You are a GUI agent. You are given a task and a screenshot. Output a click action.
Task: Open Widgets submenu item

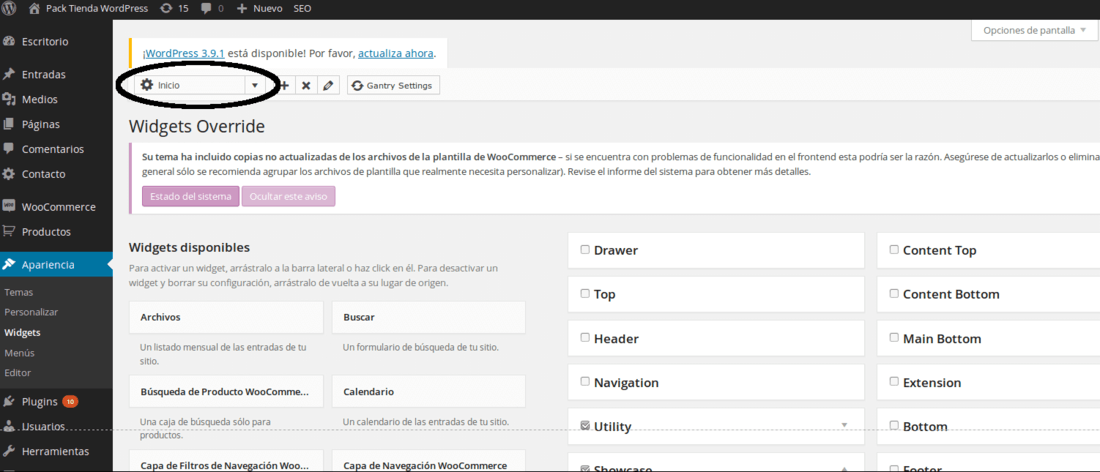coord(22,332)
